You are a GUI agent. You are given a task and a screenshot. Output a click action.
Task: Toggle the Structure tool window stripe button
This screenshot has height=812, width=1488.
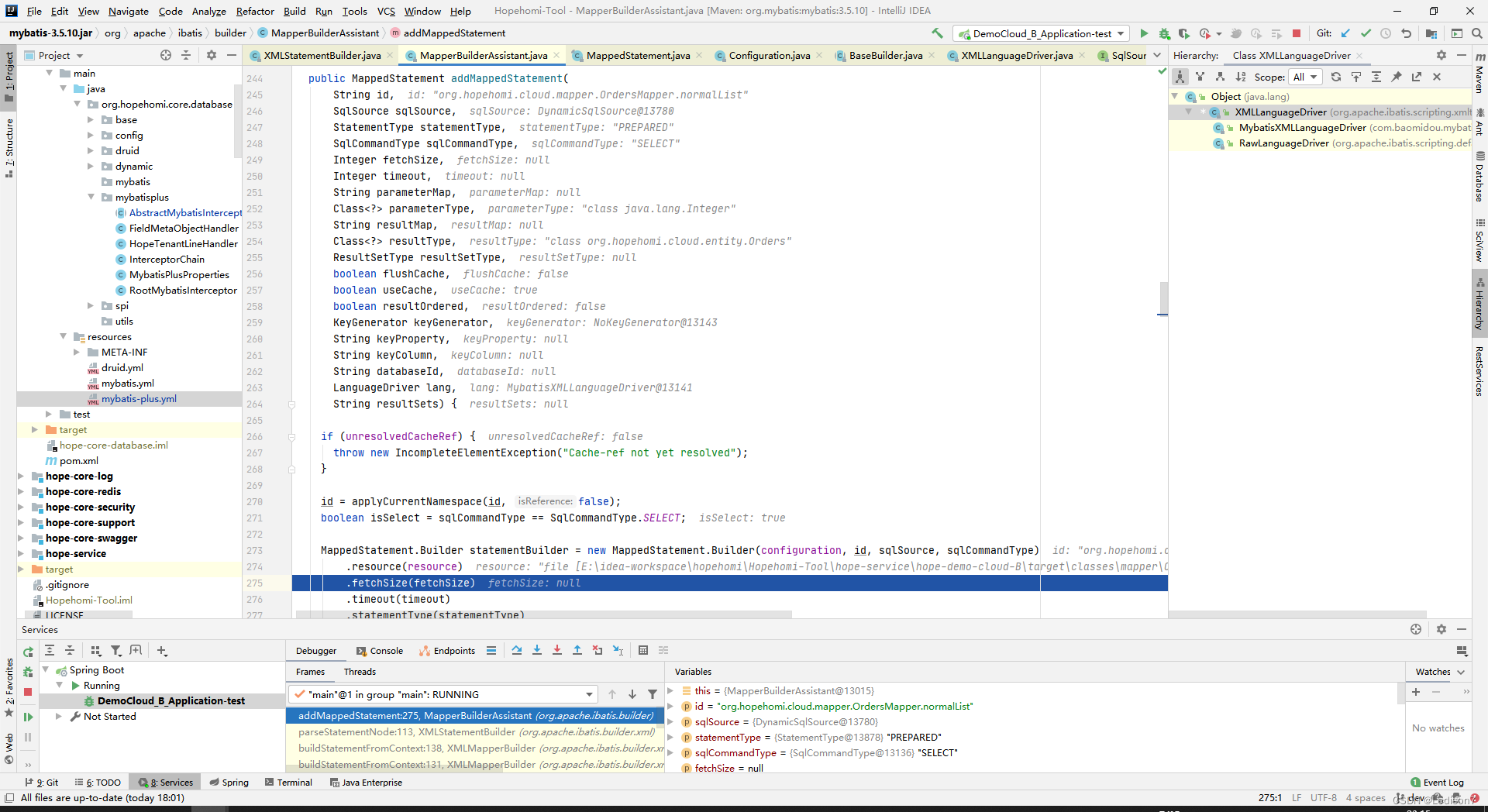click(x=9, y=148)
